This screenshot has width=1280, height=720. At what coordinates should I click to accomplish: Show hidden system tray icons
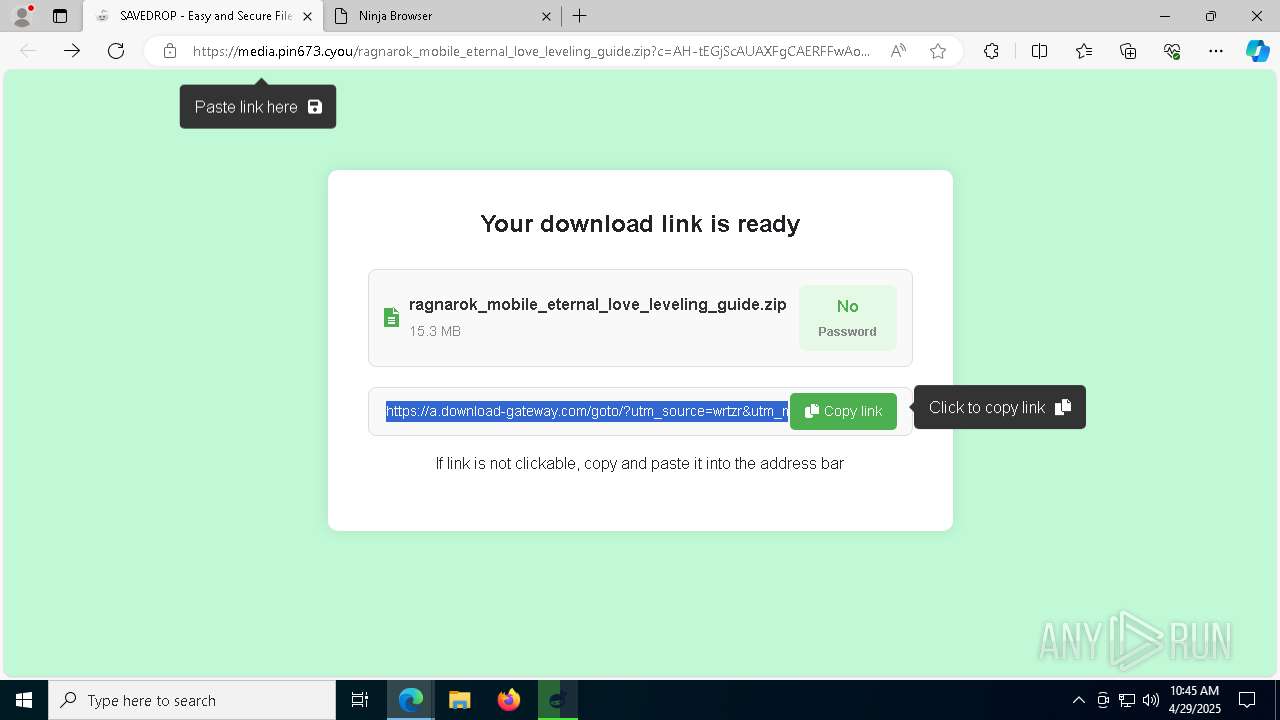(1078, 700)
